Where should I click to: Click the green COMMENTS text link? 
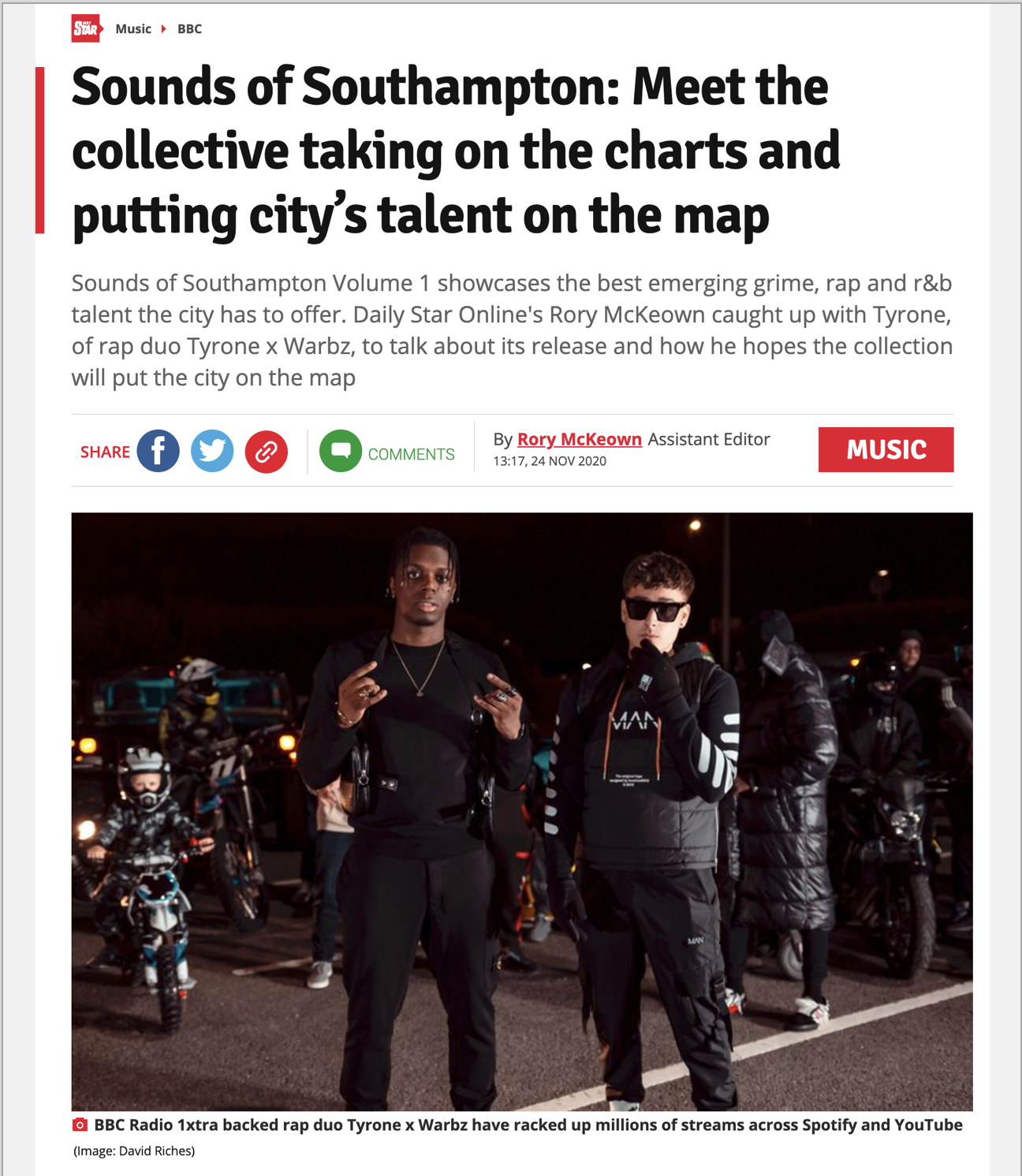tap(411, 454)
